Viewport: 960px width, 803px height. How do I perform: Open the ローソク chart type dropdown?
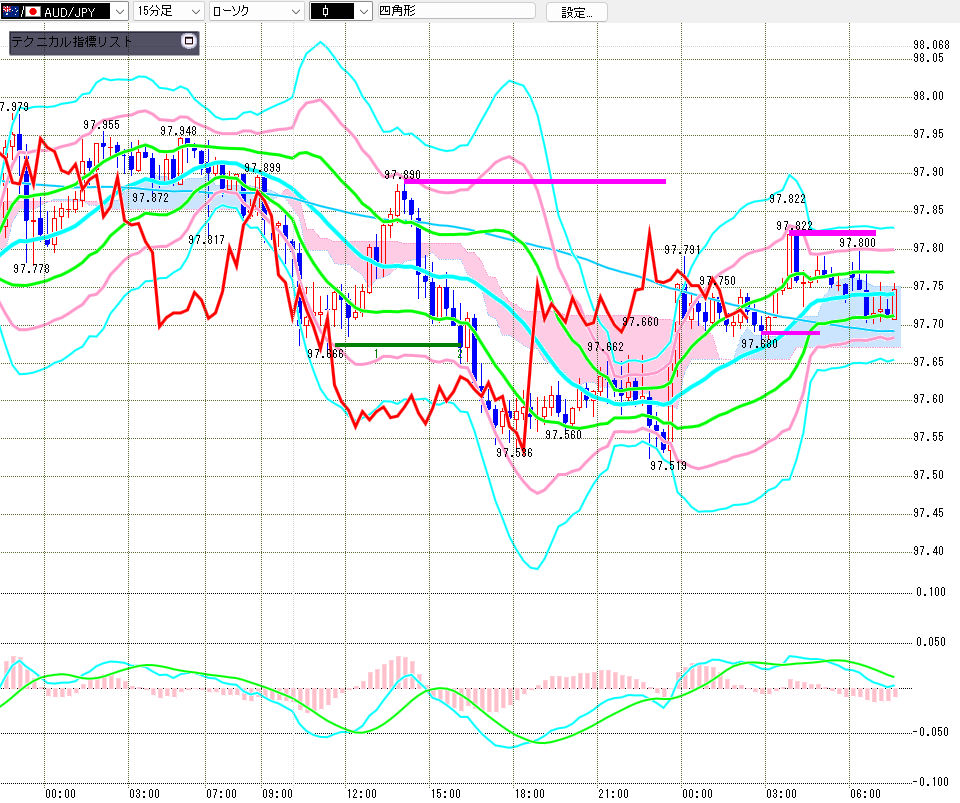293,12
